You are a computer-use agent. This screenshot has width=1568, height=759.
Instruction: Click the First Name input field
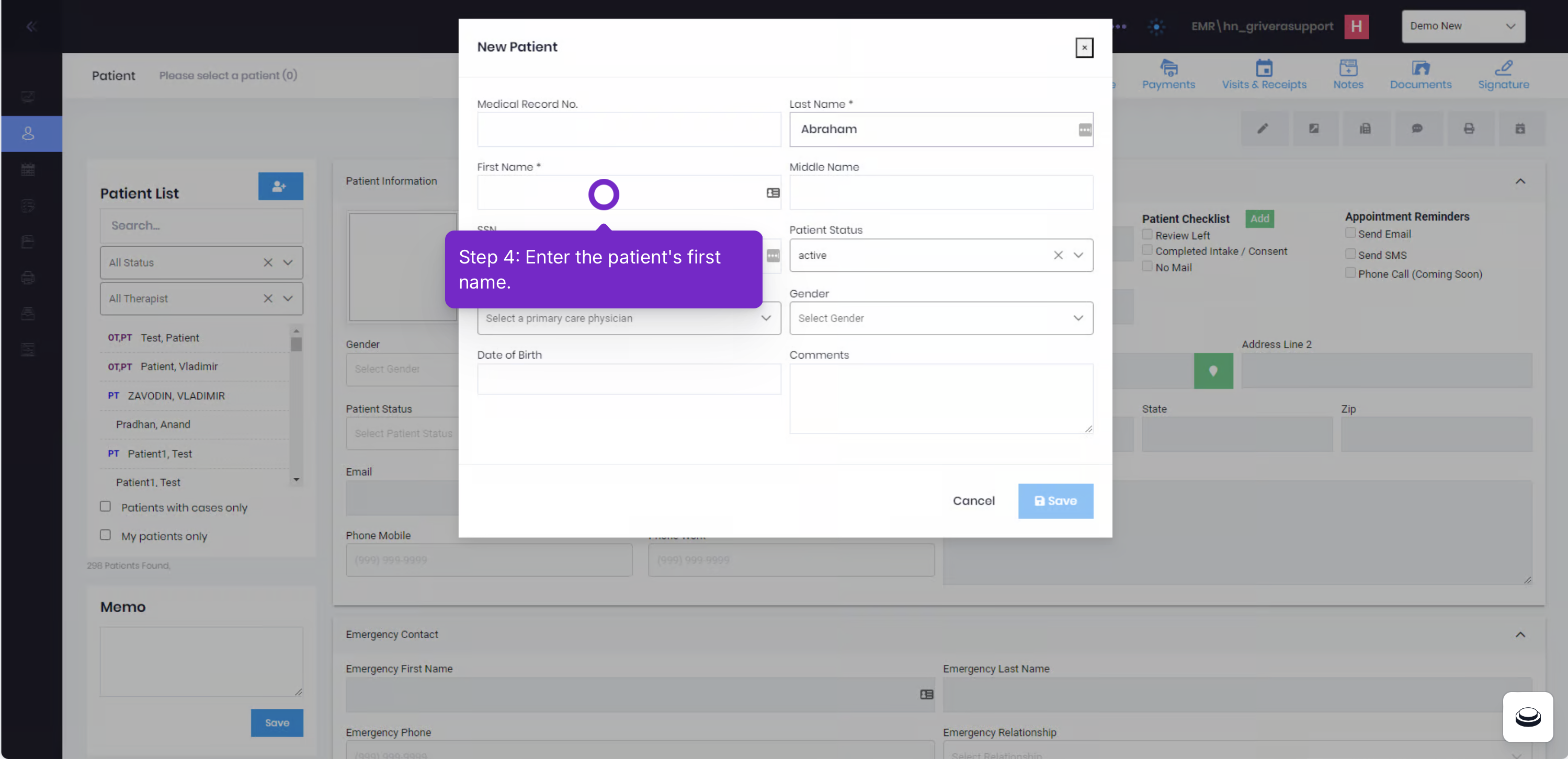point(628,192)
